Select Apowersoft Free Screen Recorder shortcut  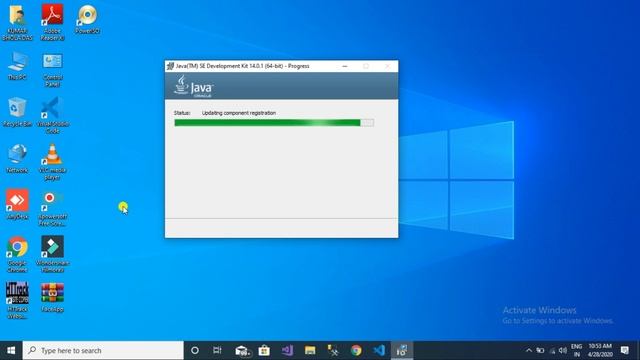click(x=52, y=209)
